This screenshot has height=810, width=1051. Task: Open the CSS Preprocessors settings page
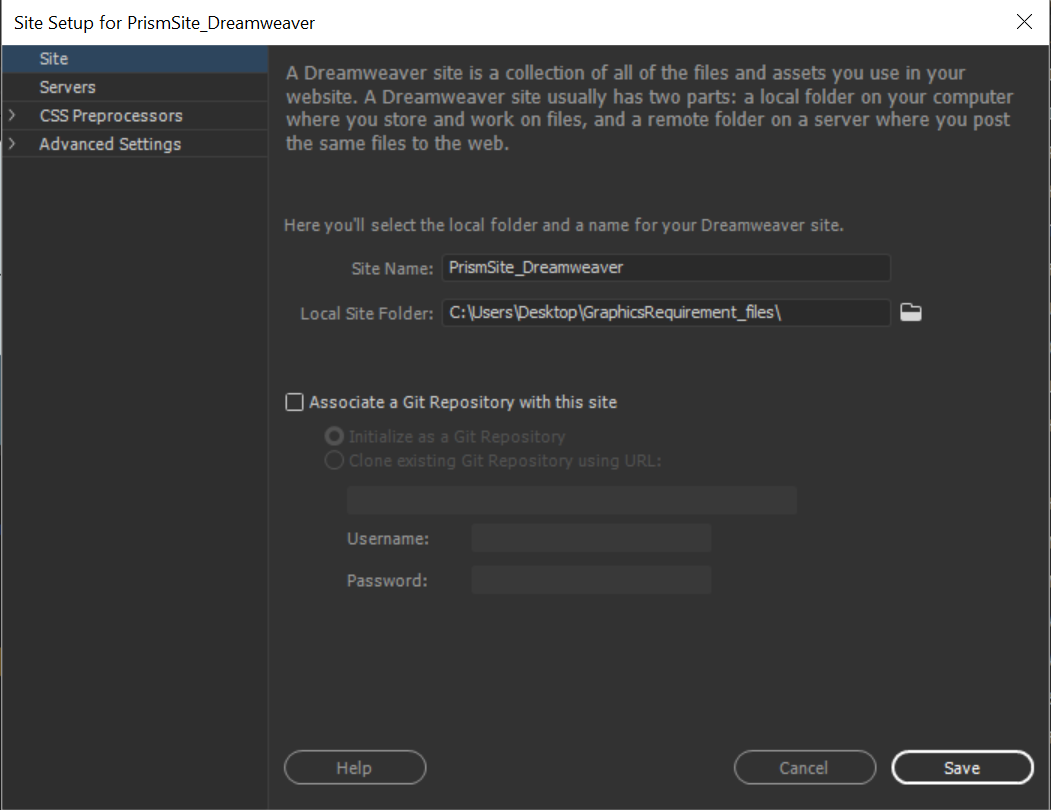(x=110, y=115)
